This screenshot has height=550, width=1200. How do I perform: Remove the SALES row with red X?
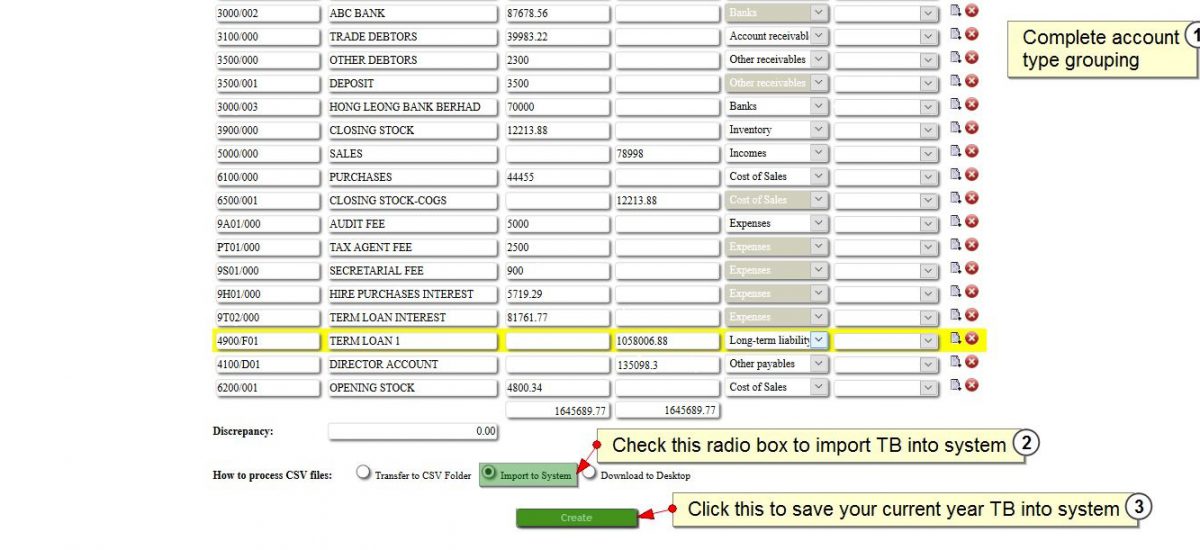point(971,152)
